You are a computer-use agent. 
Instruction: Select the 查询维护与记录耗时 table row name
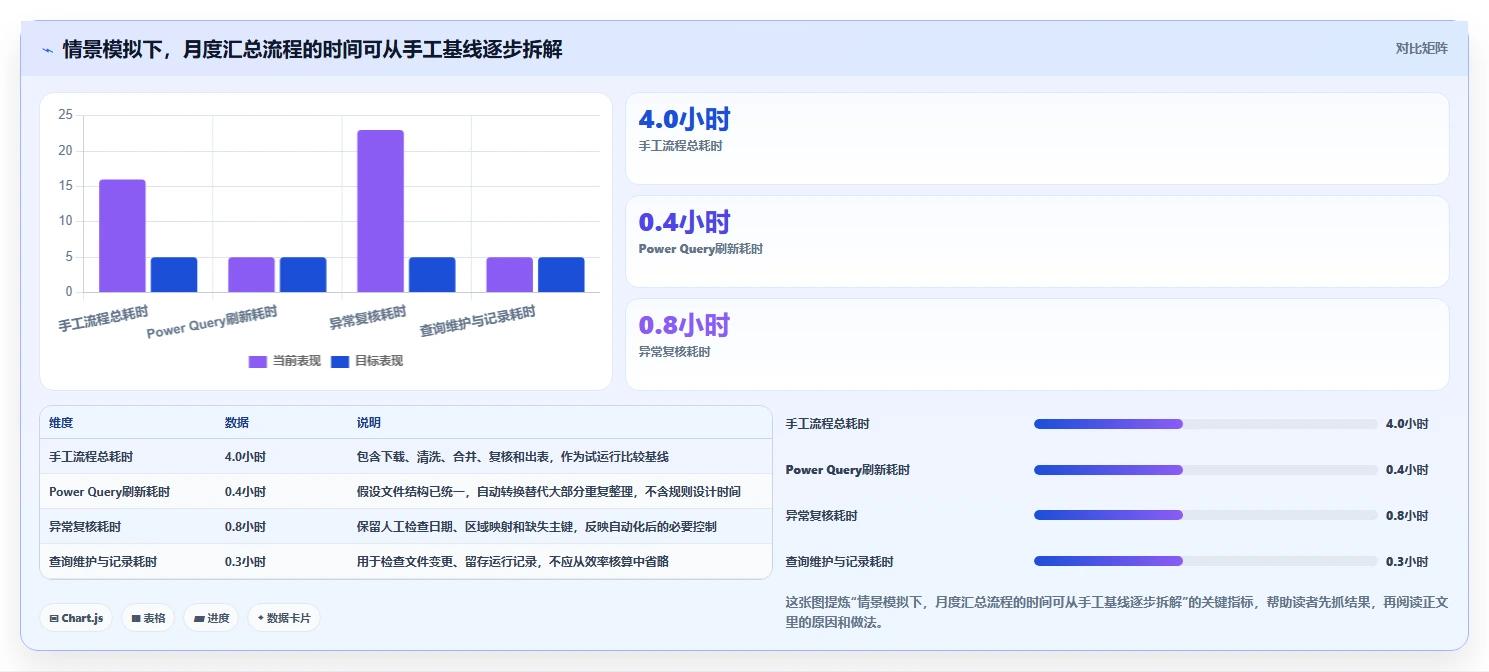pos(103,562)
